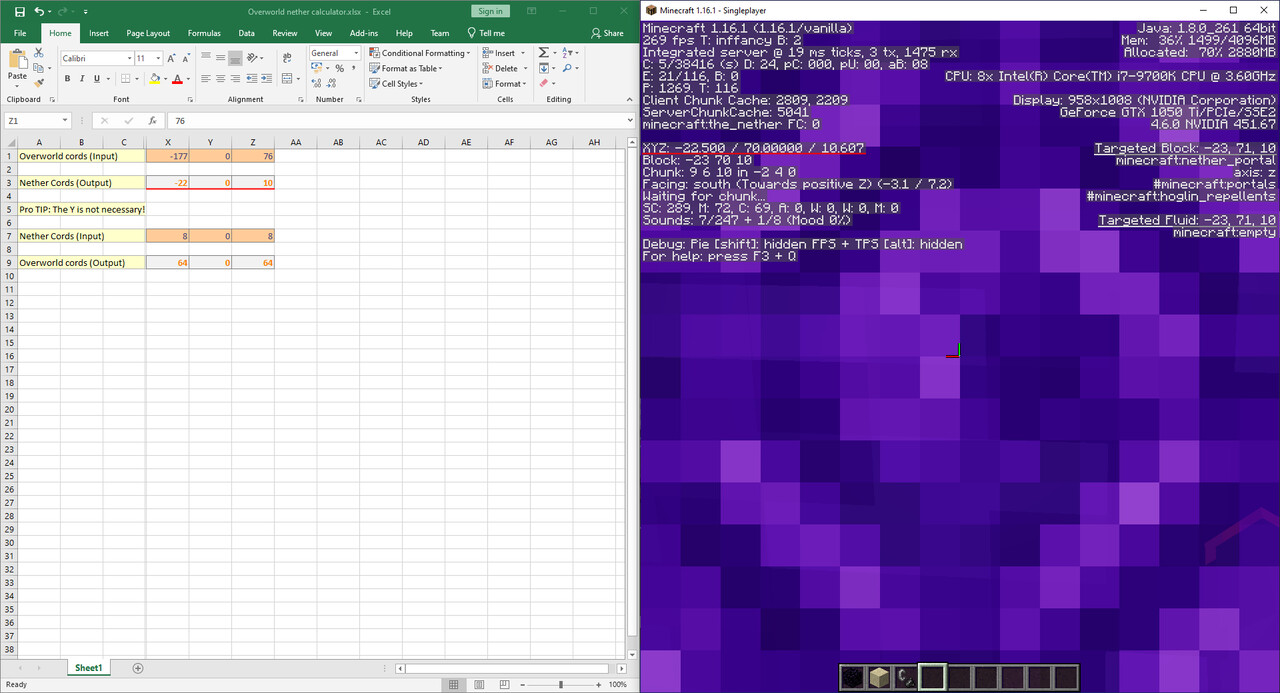Expand the Name Box dropdown
This screenshot has width=1280, height=693.
[x=65, y=120]
